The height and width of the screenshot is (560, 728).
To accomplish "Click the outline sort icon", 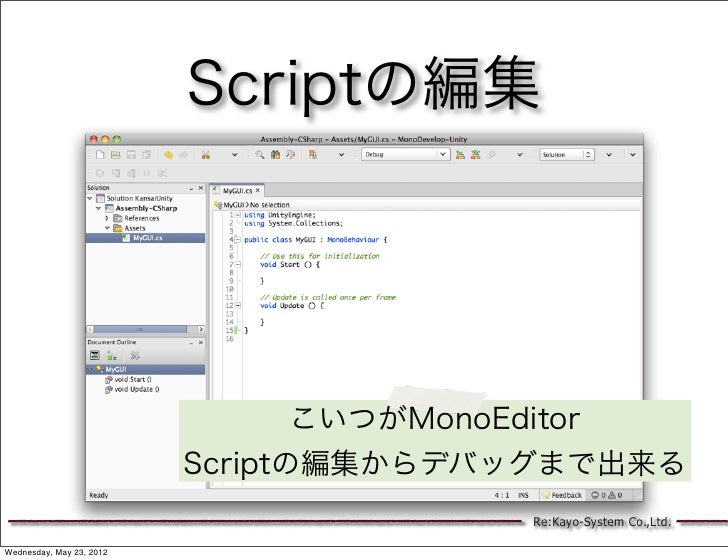I will tap(111, 356).
